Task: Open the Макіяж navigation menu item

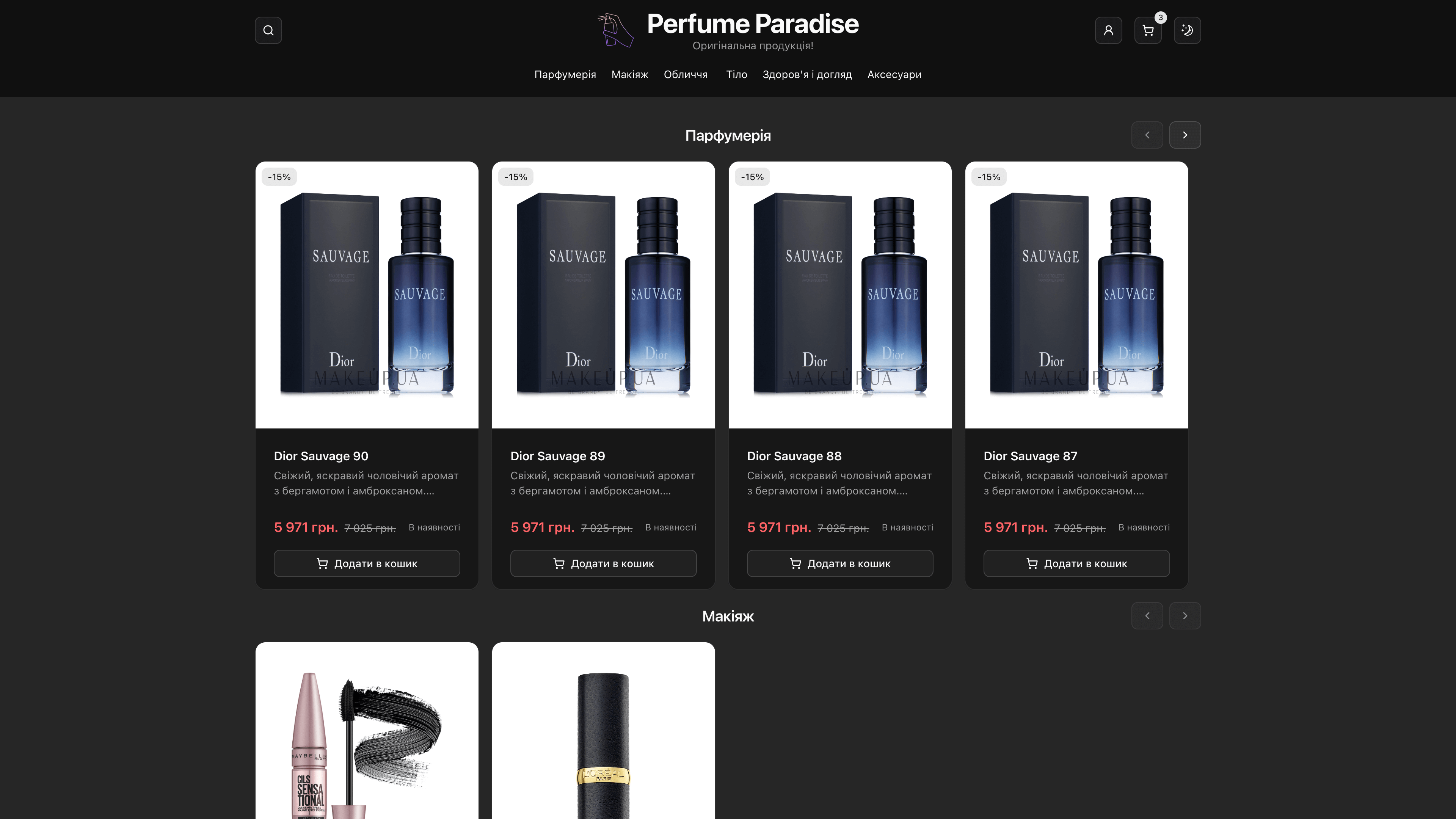Action: point(630,74)
